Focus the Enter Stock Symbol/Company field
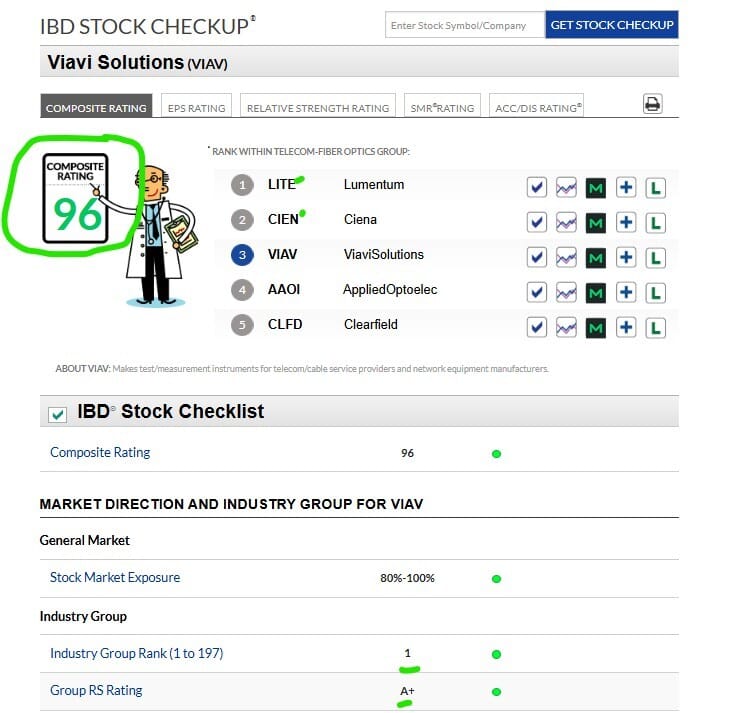Image resolution: width=734 pixels, height=713 pixels. pyautogui.click(x=465, y=25)
